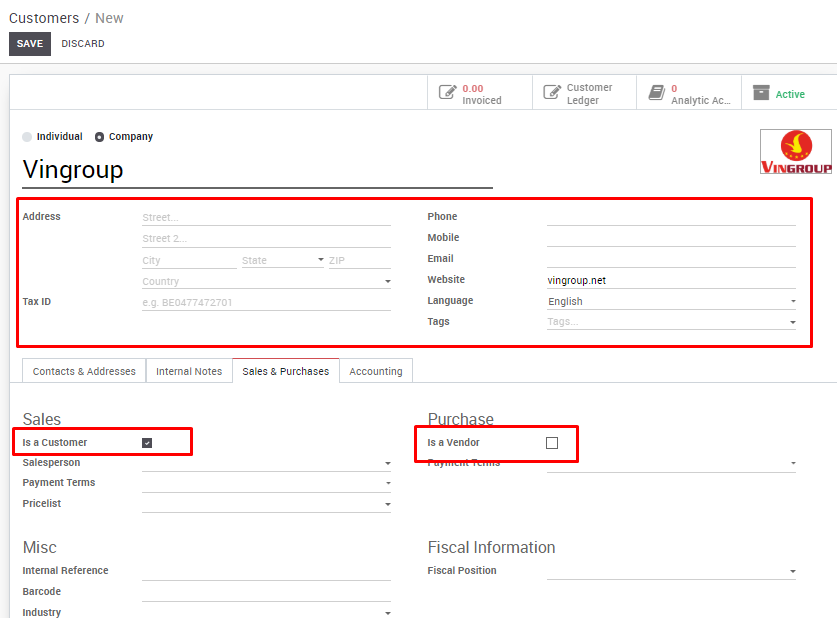837x618 pixels.
Task: Click the Internal Reference field
Action: coord(266,571)
